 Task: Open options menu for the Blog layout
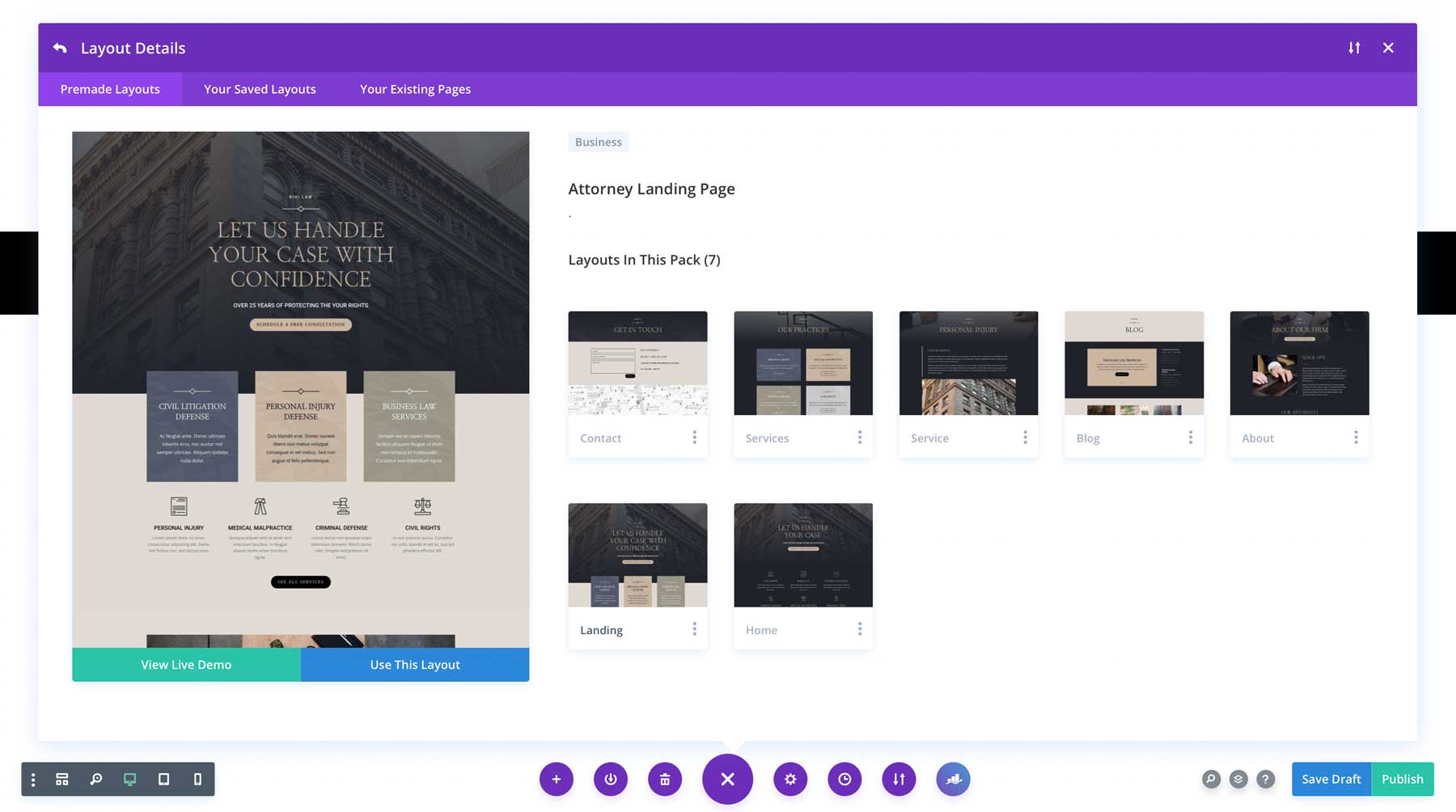[x=1190, y=437]
